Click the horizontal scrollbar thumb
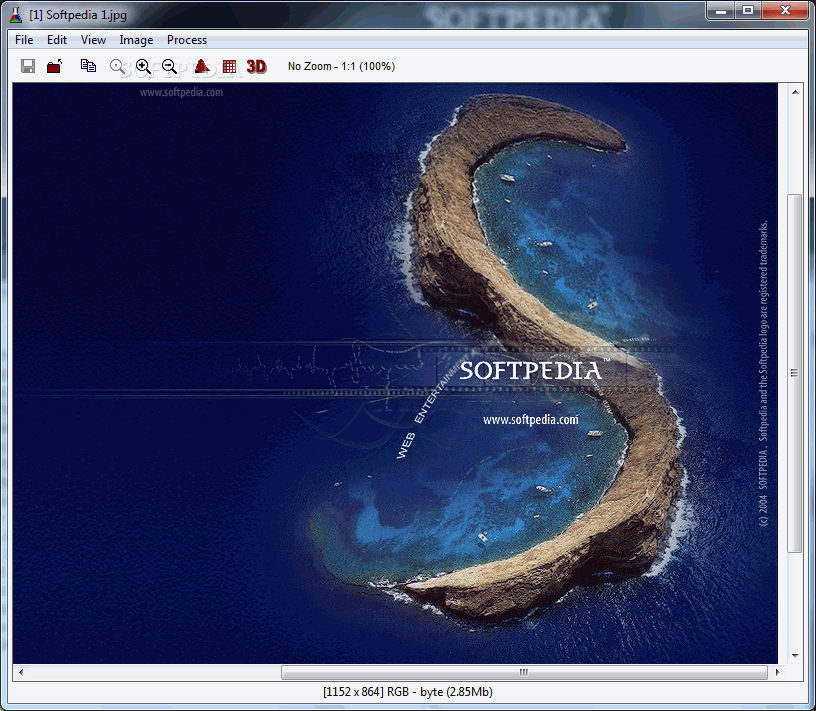Screen dimensions: 816x711 [524, 672]
